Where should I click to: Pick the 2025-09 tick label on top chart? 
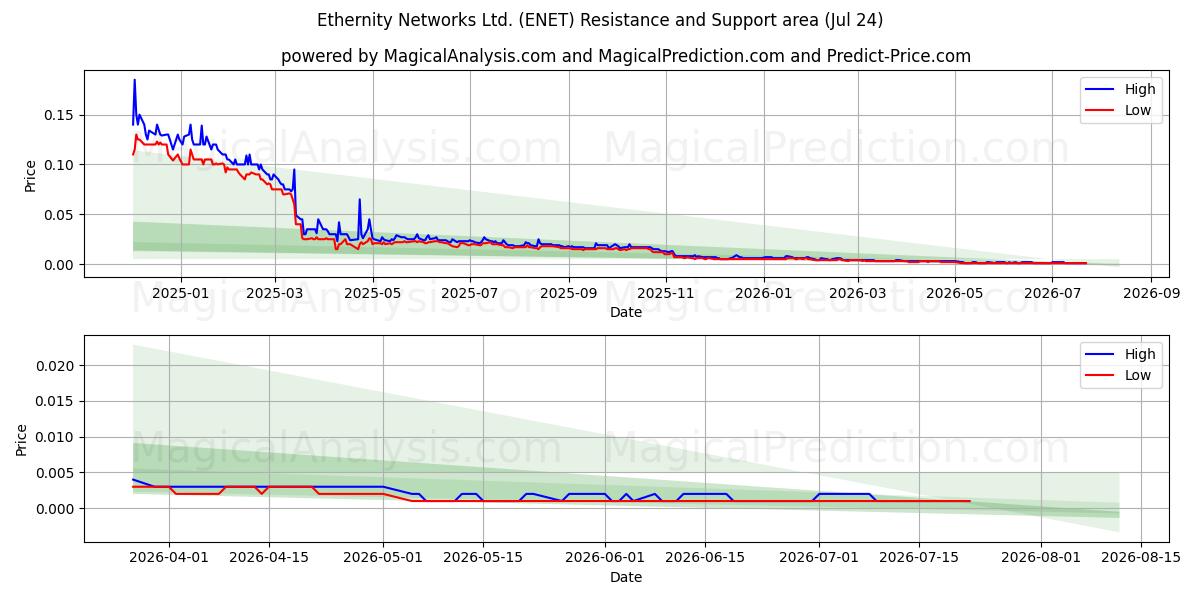point(569,293)
